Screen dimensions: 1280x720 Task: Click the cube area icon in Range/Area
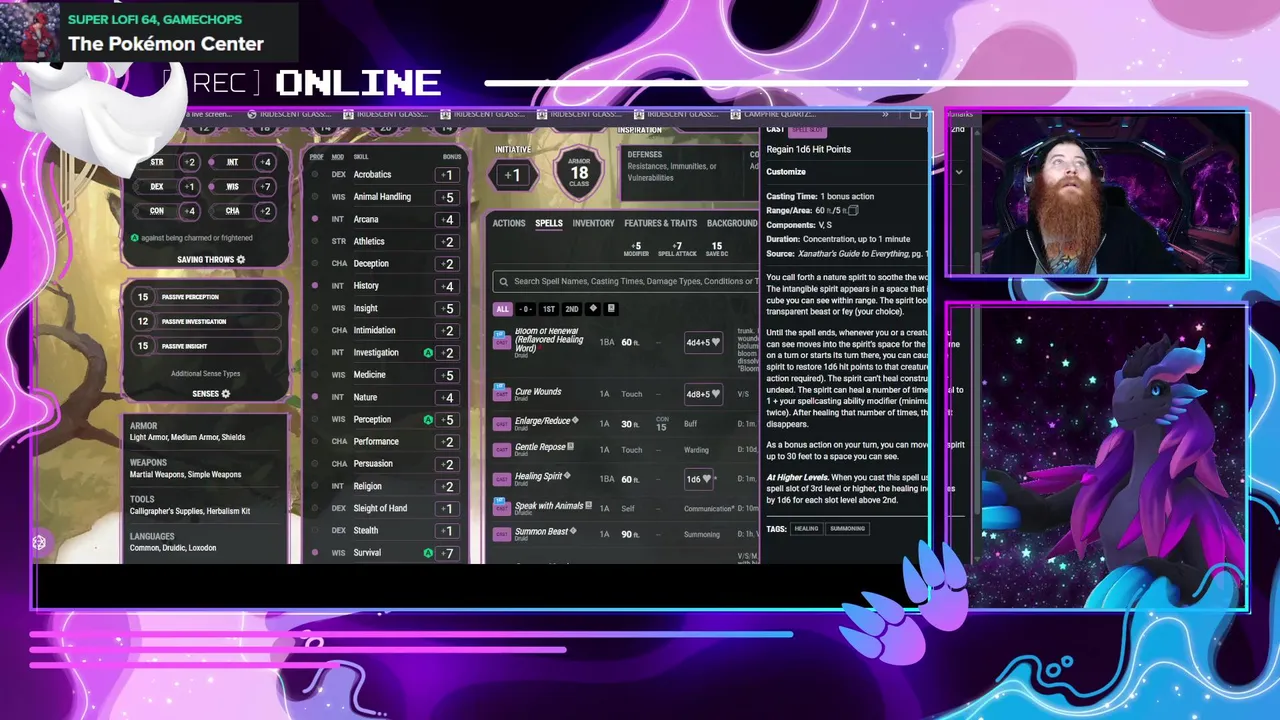point(853,211)
